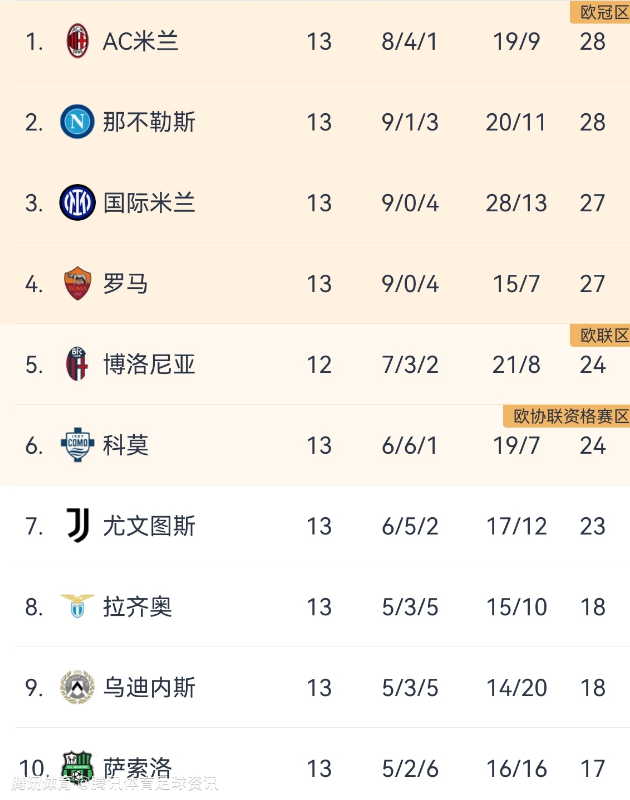The image size is (630, 800).
Task: Select the Lazio eagle crest
Action: tap(77, 606)
